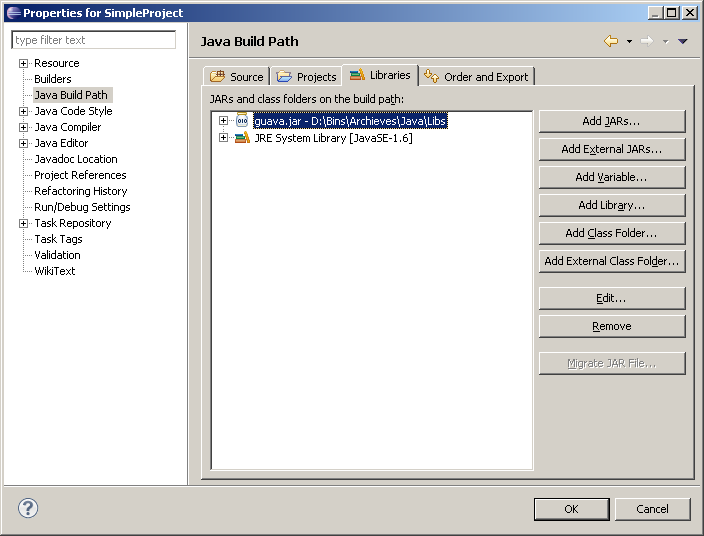This screenshot has height=536, width=704.
Task: Click the forward navigation arrow icon
Action: [x=647, y=41]
